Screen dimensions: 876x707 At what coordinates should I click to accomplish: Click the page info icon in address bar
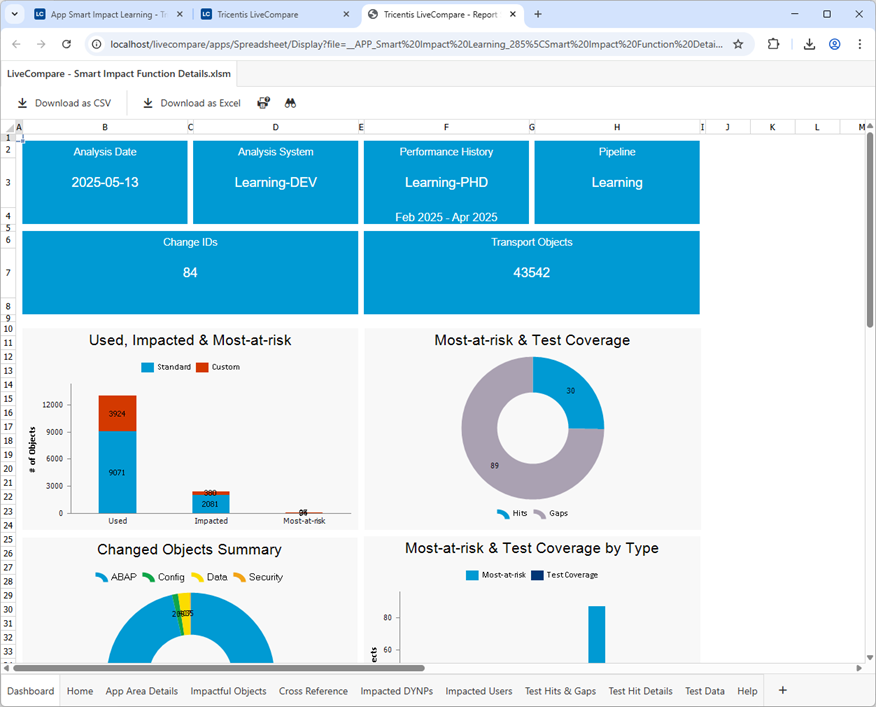click(x=94, y=44)
